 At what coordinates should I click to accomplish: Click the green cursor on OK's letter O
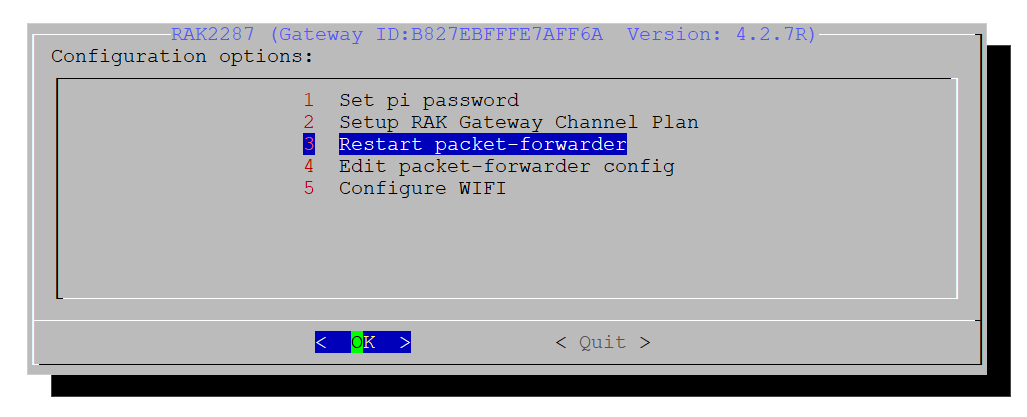[x=357, y=342]
